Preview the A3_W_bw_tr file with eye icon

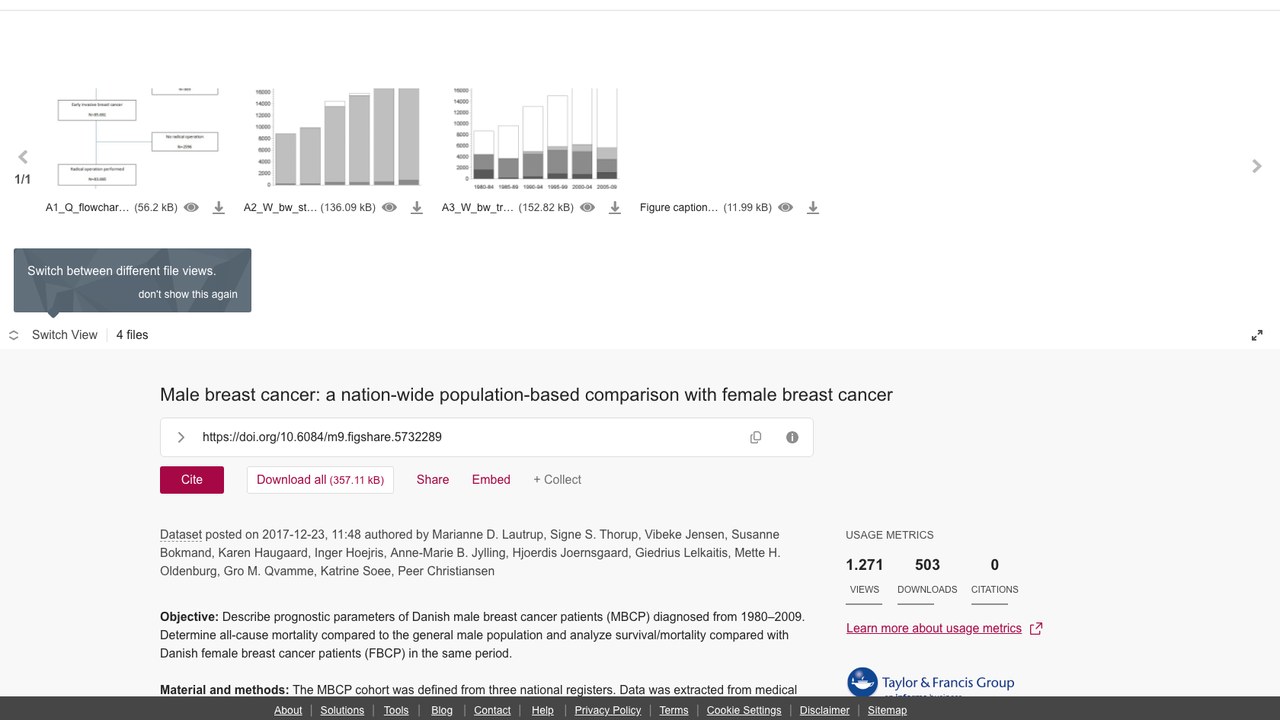587,208
